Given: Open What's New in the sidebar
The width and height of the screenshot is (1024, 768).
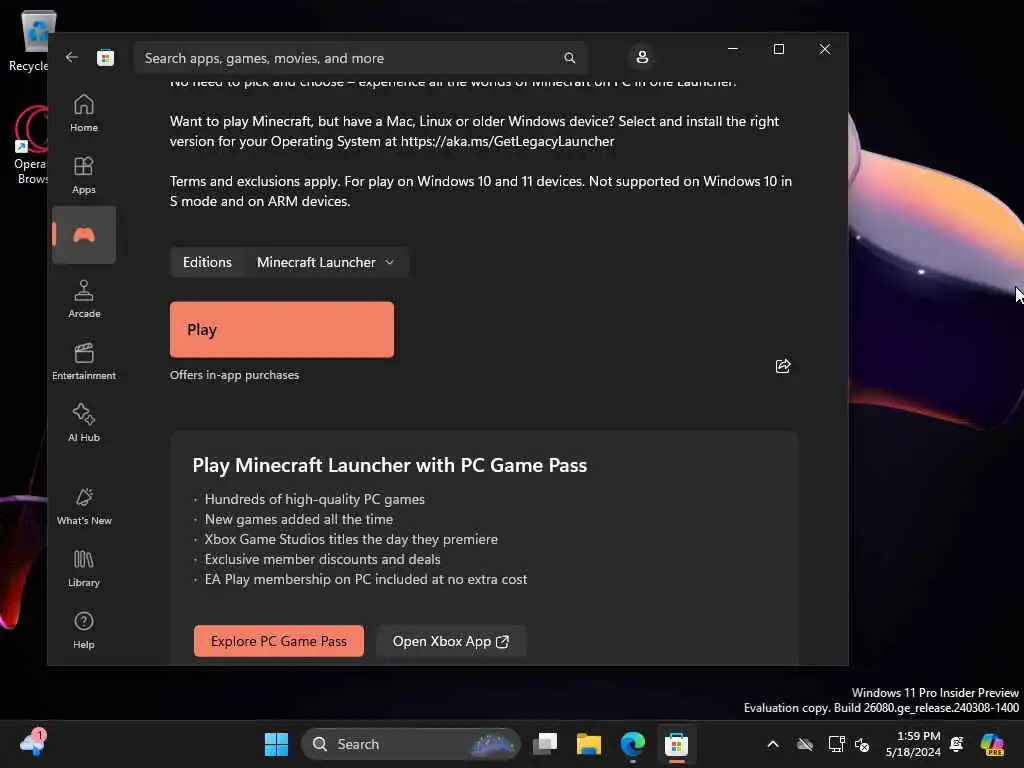Looking at the screenshot, I should pyautogui.click(x=84, y=506).
